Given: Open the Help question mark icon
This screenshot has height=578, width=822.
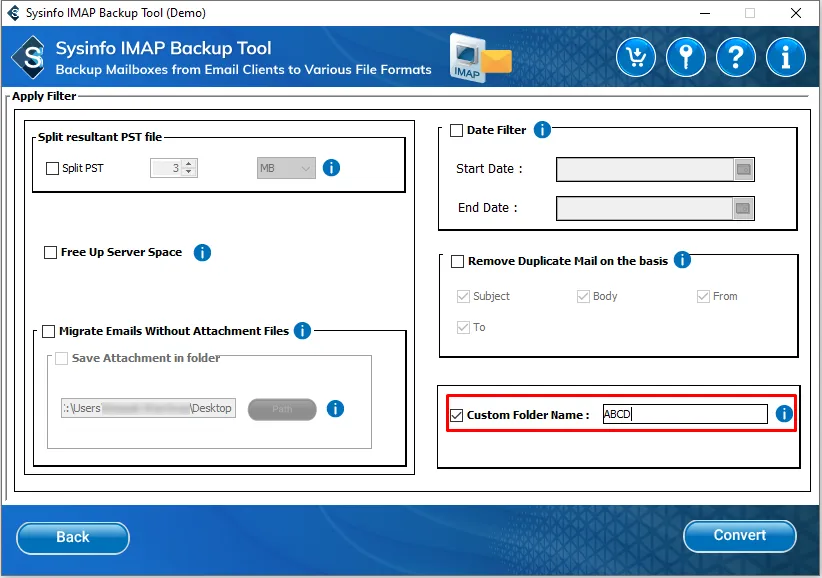Looking at the screenshot, I should [736, 57].
